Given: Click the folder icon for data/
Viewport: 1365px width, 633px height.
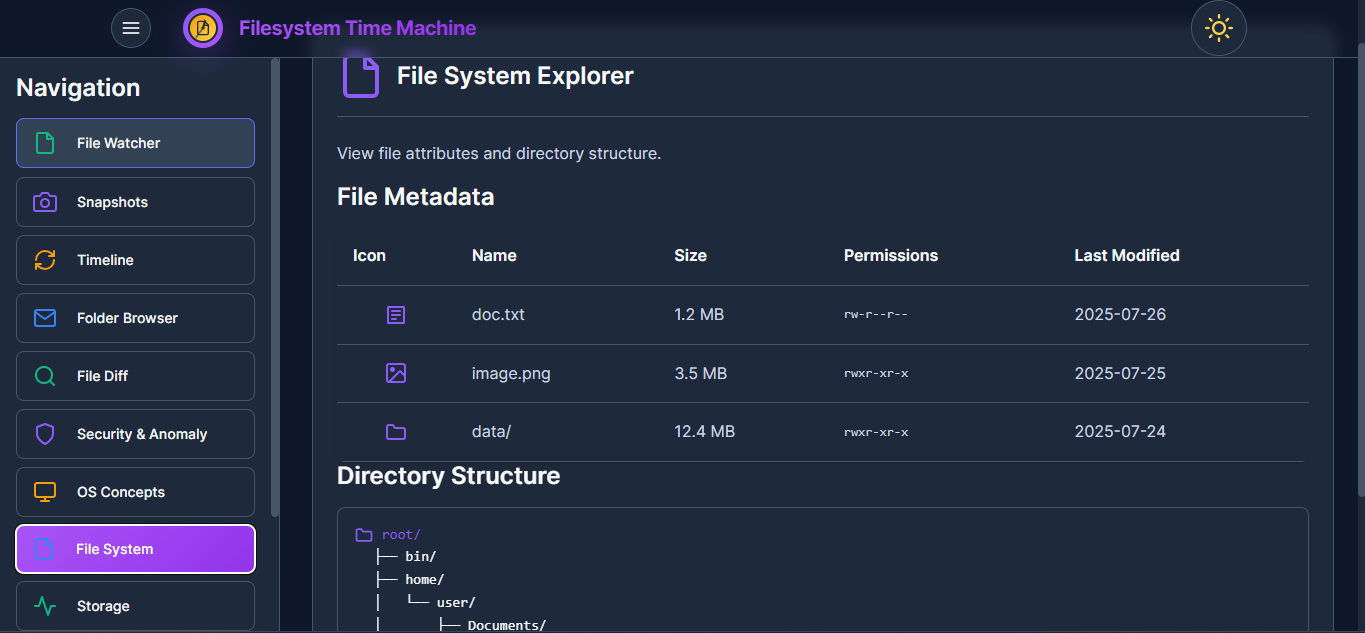Looking at the screenshot, I should point(395,431).
